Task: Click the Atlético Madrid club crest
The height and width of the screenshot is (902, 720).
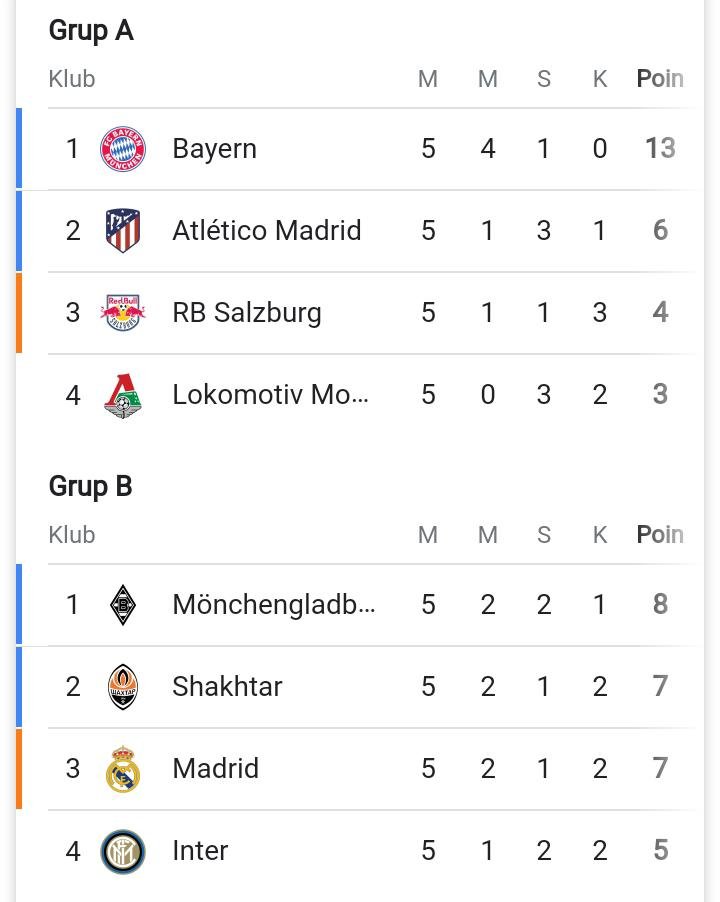Action: pos(122,231)
